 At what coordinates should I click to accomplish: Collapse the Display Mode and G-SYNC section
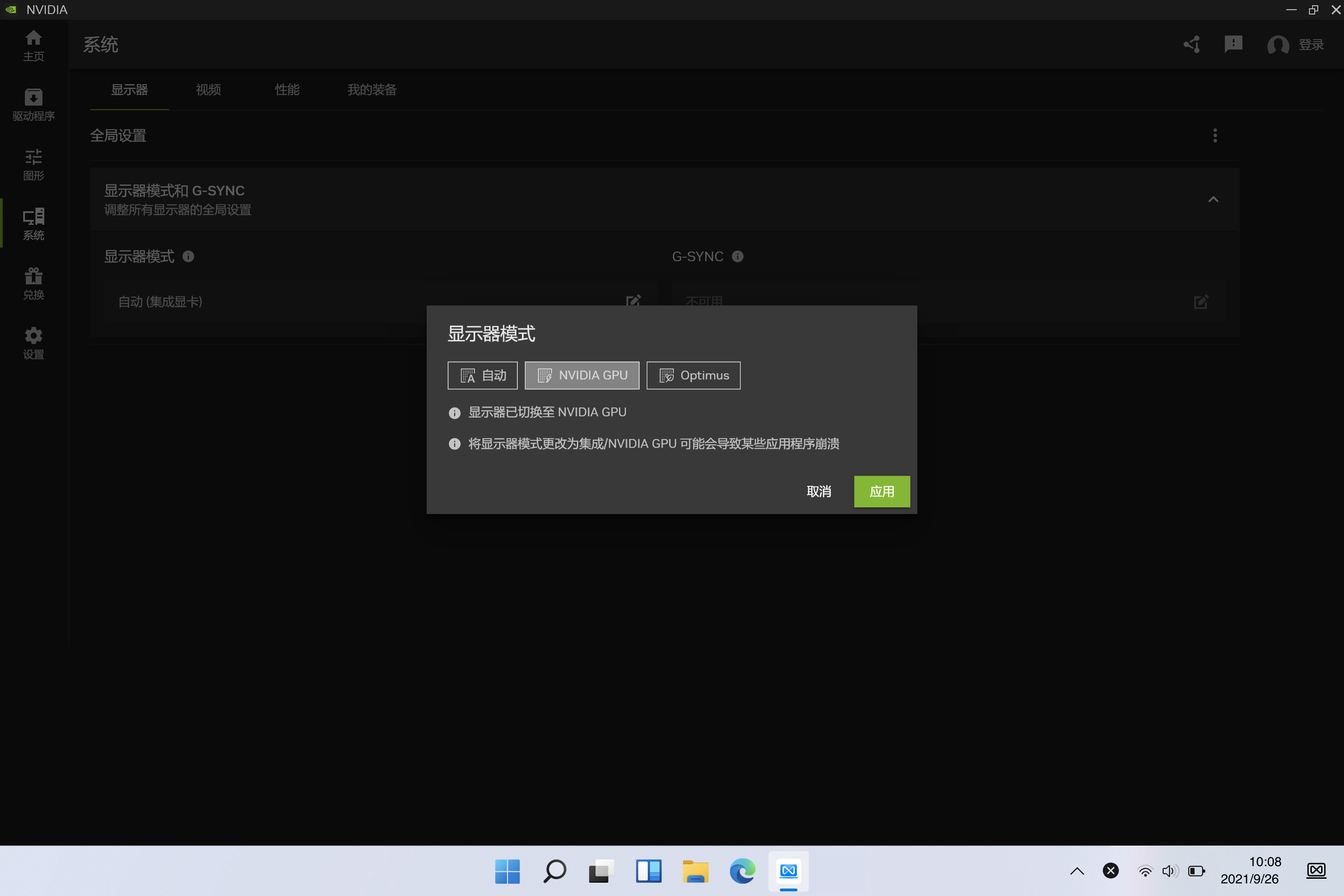tap(1213, 199)
